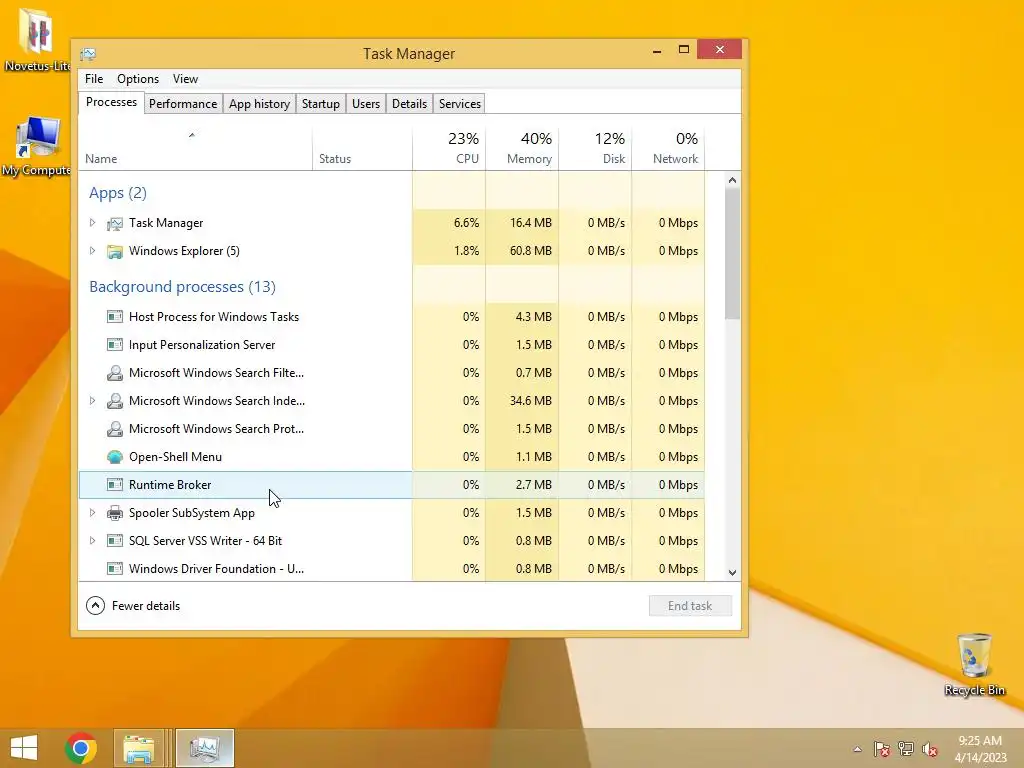Expand Microsoft Windows Search Indexer row
The height and width of the screenshot is (768, 1024).
coord(92,401)
